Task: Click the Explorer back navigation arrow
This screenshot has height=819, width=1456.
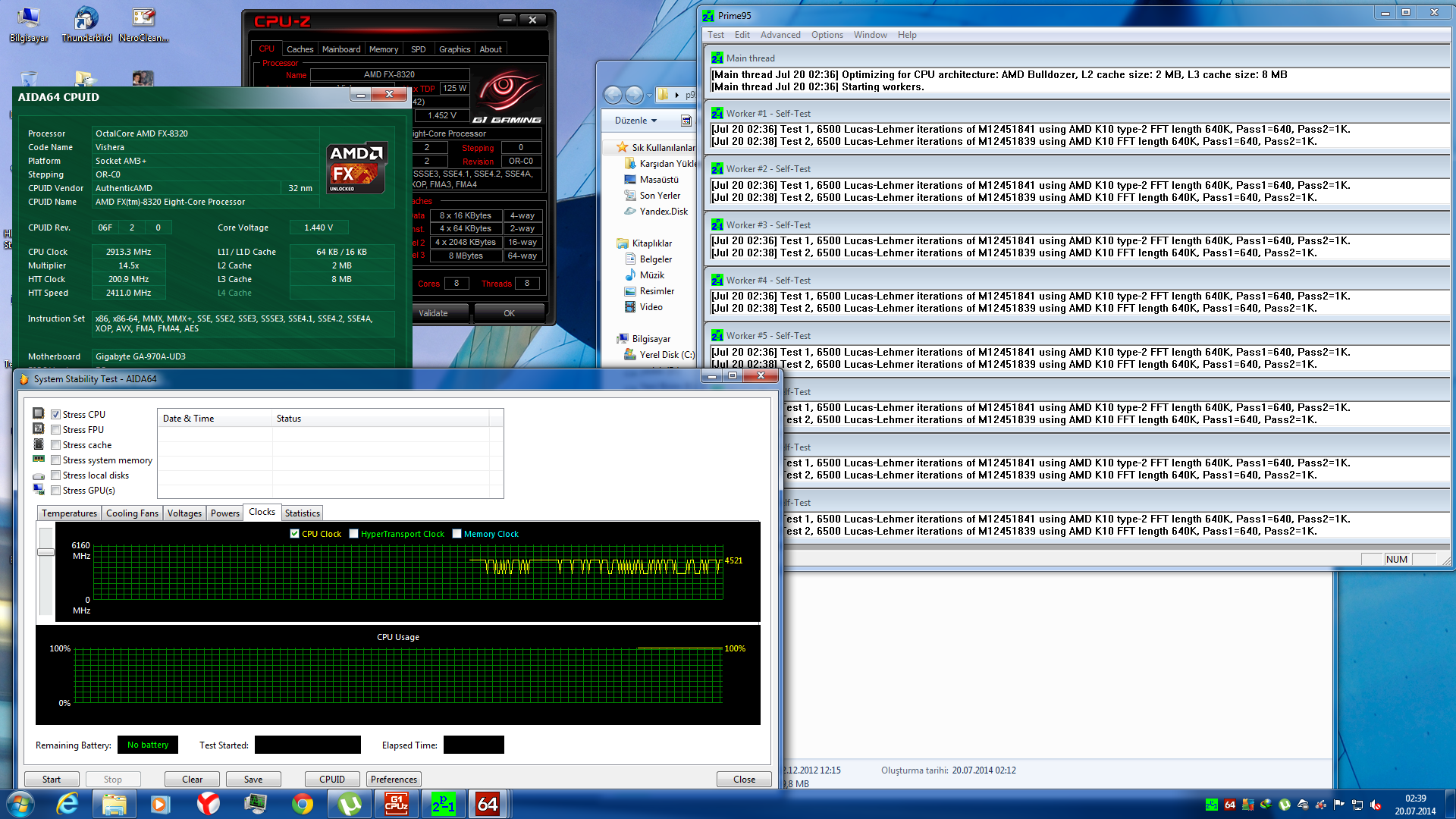Action: click(x=613, y=95)
